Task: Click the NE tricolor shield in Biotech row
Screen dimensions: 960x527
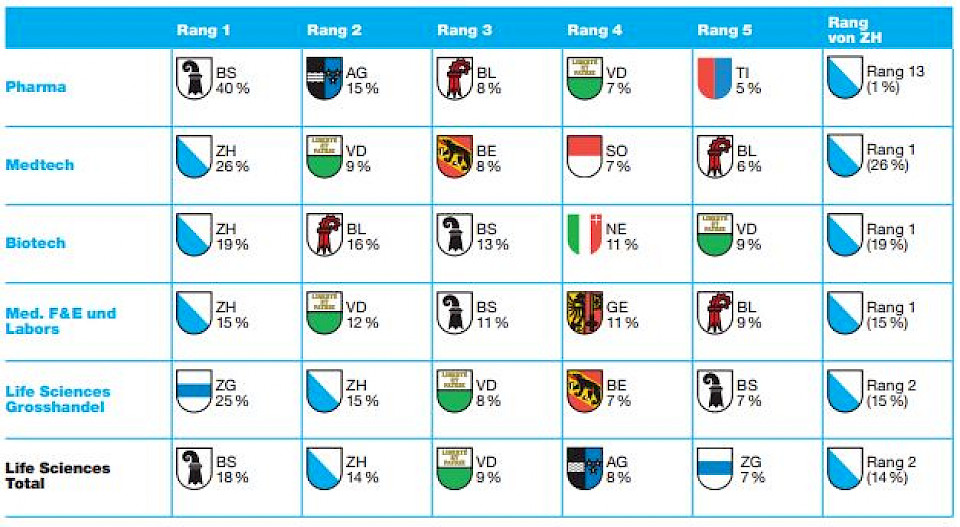Action: (x=584, y=235)
